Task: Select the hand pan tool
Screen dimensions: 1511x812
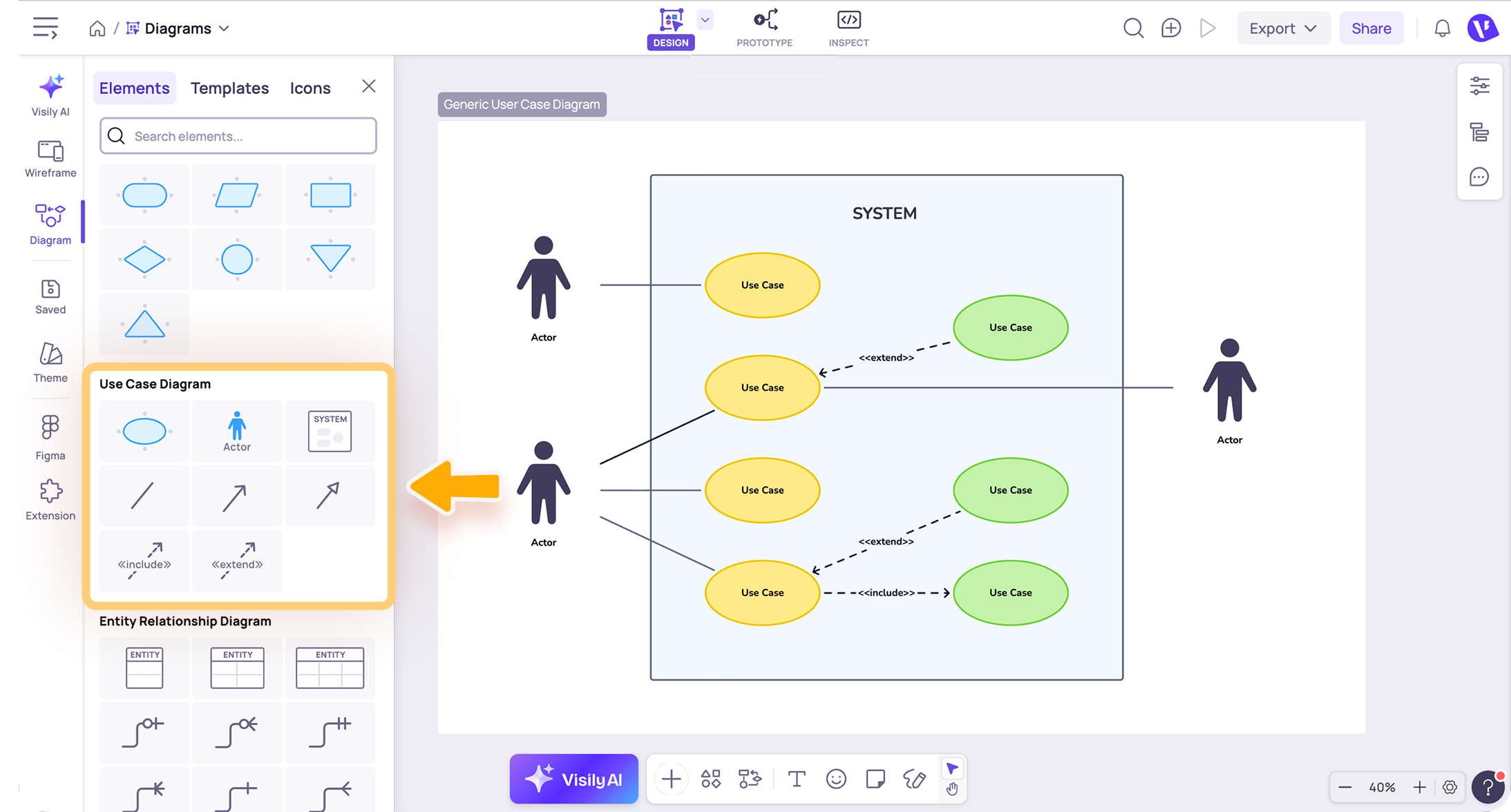Action: [x=952, y=789]
